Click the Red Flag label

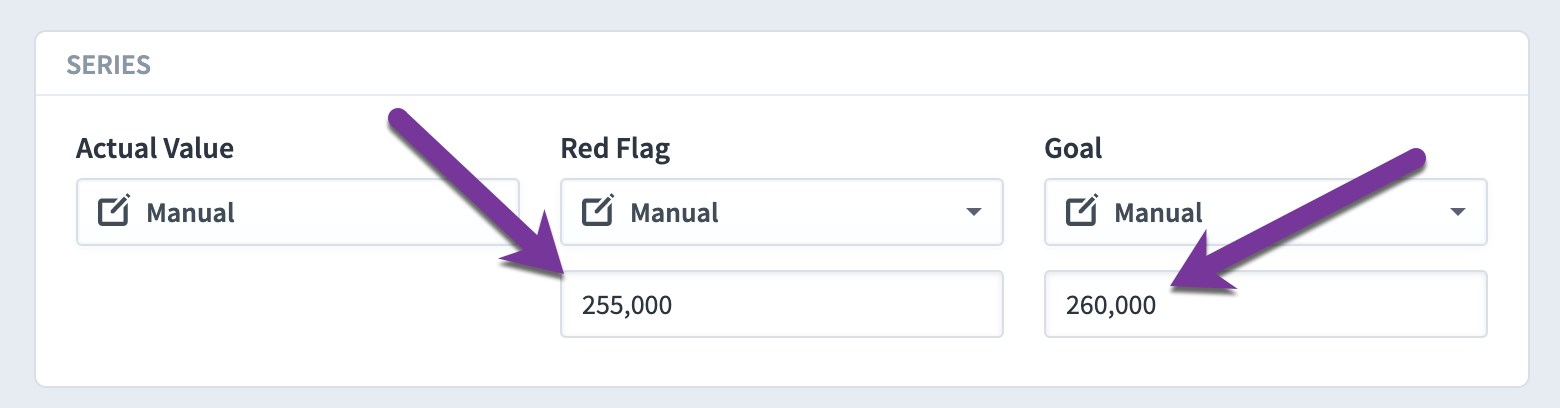click(615, 149)
